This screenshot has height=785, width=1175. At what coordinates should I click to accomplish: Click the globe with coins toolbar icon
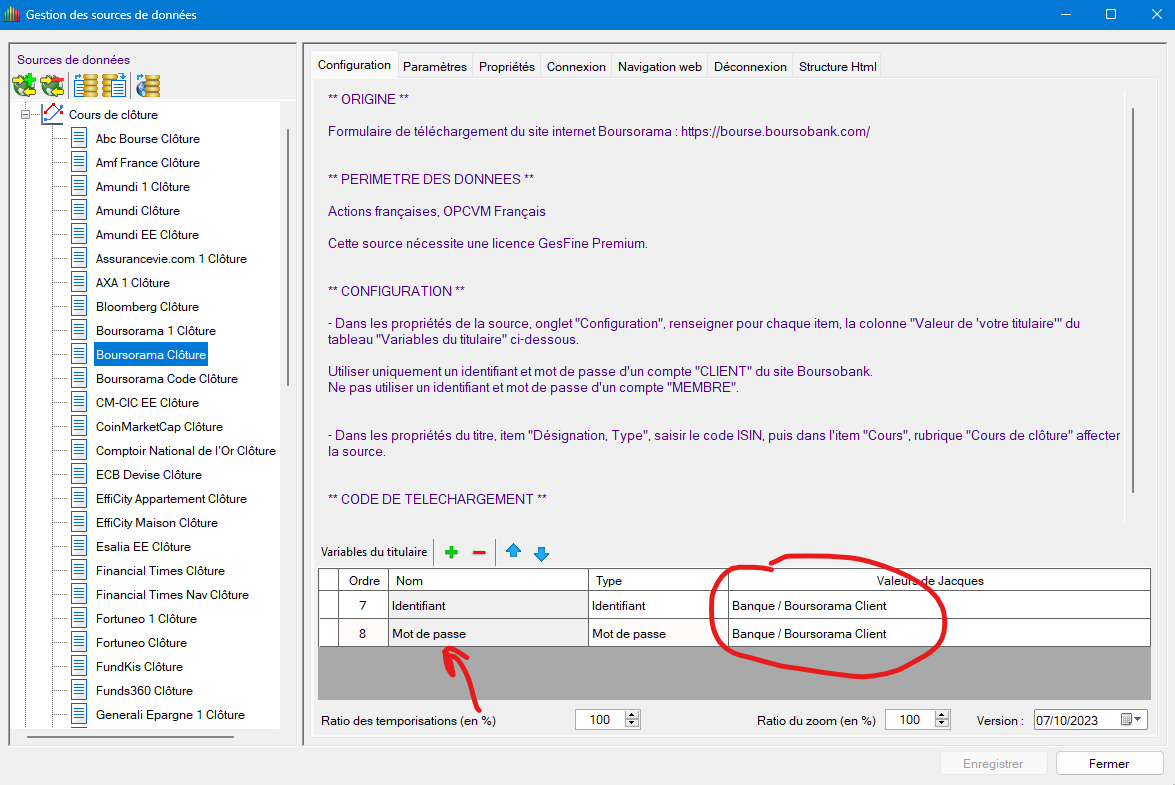coord(148,86)
